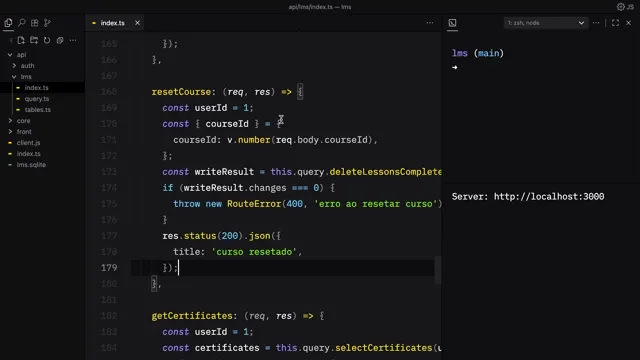Close the terminal panel

pos(629,23)
